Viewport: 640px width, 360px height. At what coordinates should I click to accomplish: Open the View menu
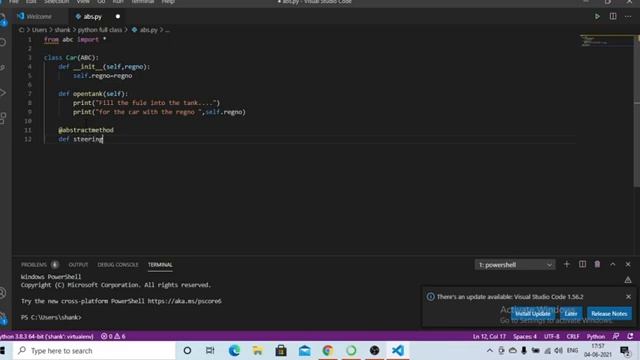83,2
